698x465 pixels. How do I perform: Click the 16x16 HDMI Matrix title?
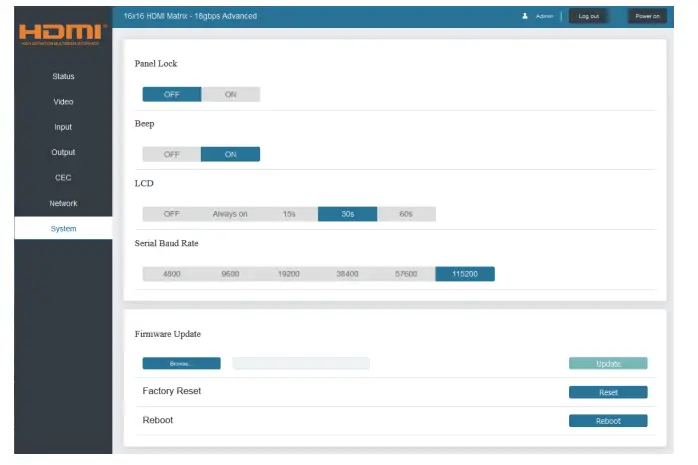190,16
